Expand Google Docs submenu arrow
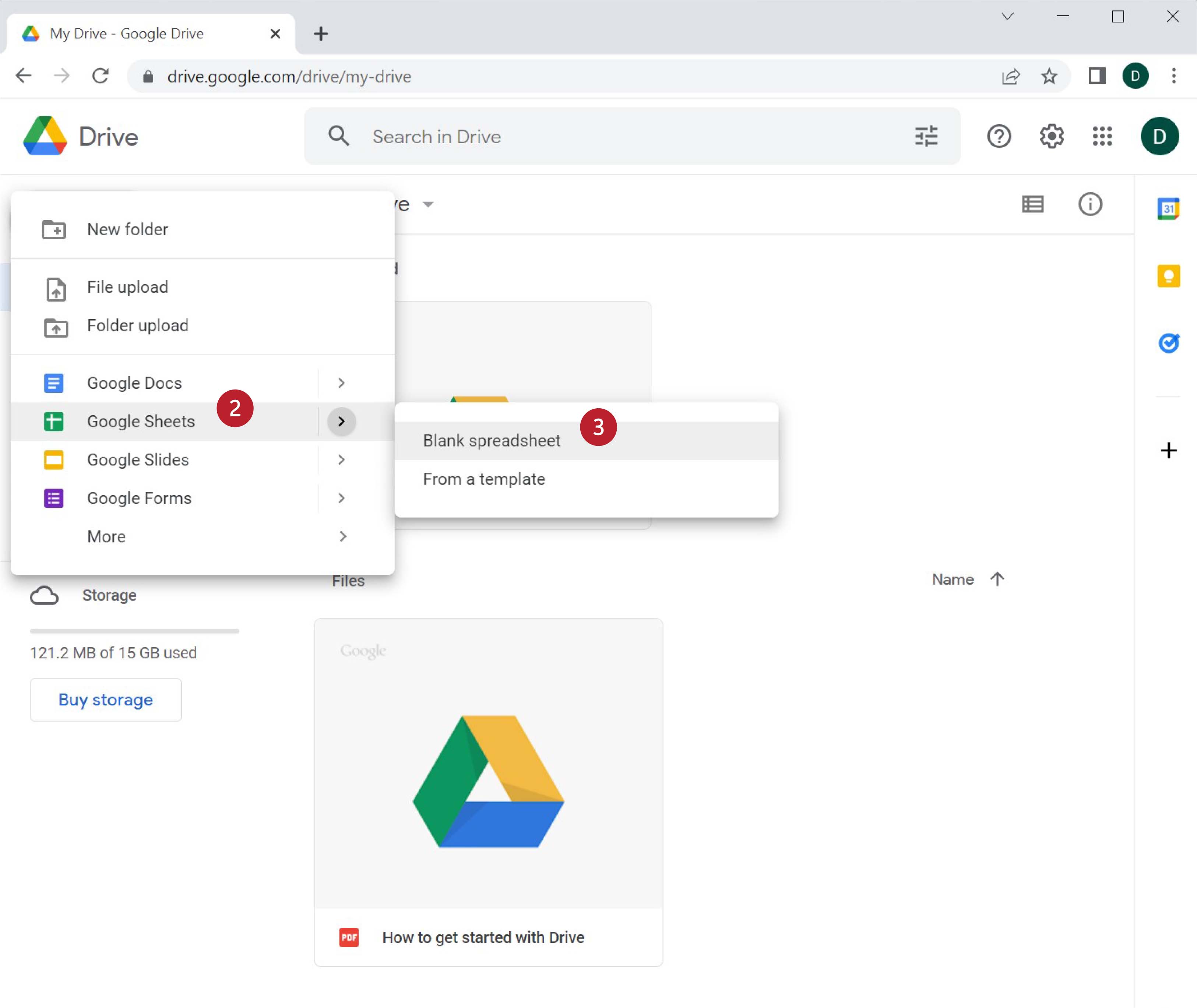 342,383
